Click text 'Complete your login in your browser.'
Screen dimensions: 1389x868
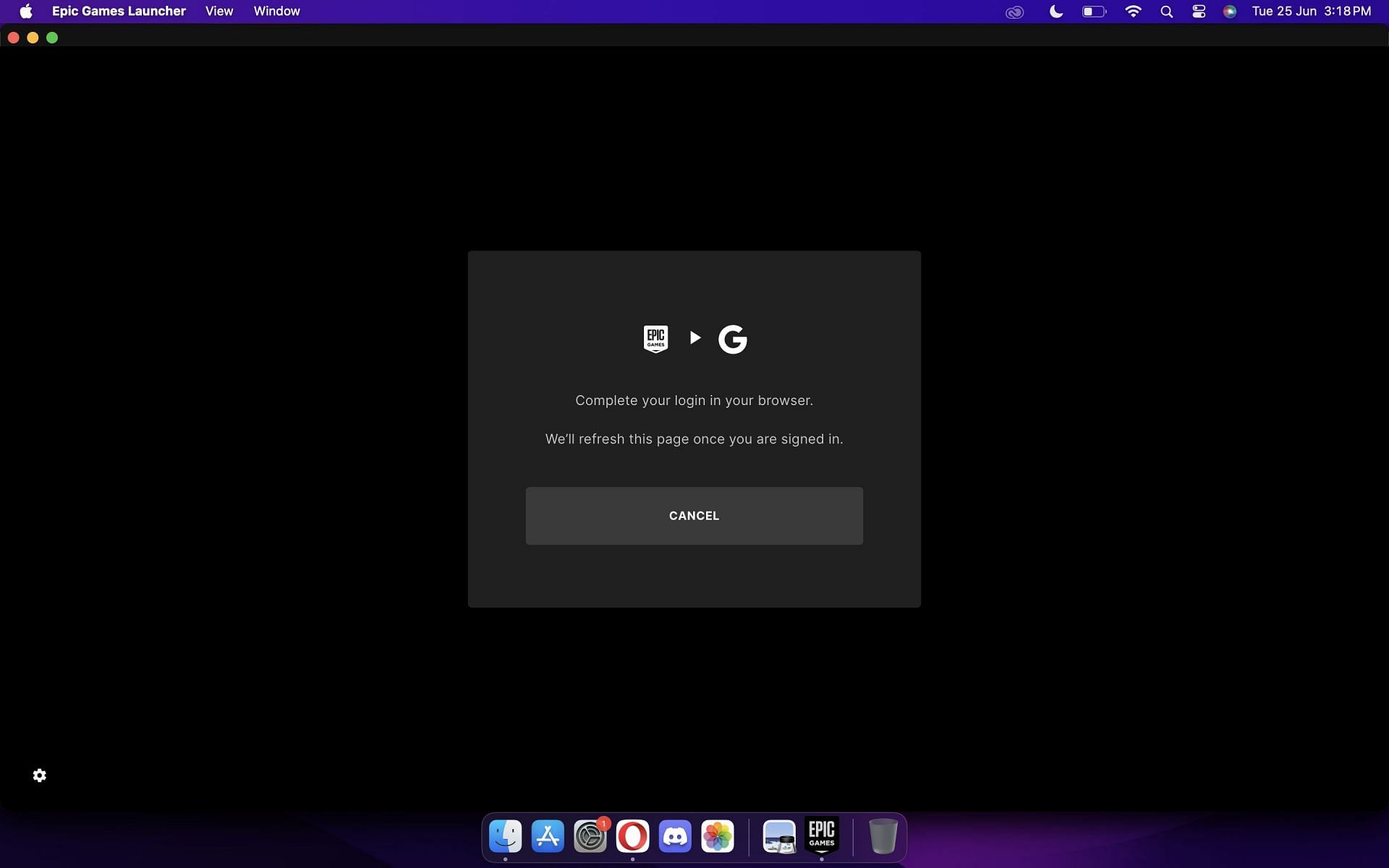click(694, 401)
